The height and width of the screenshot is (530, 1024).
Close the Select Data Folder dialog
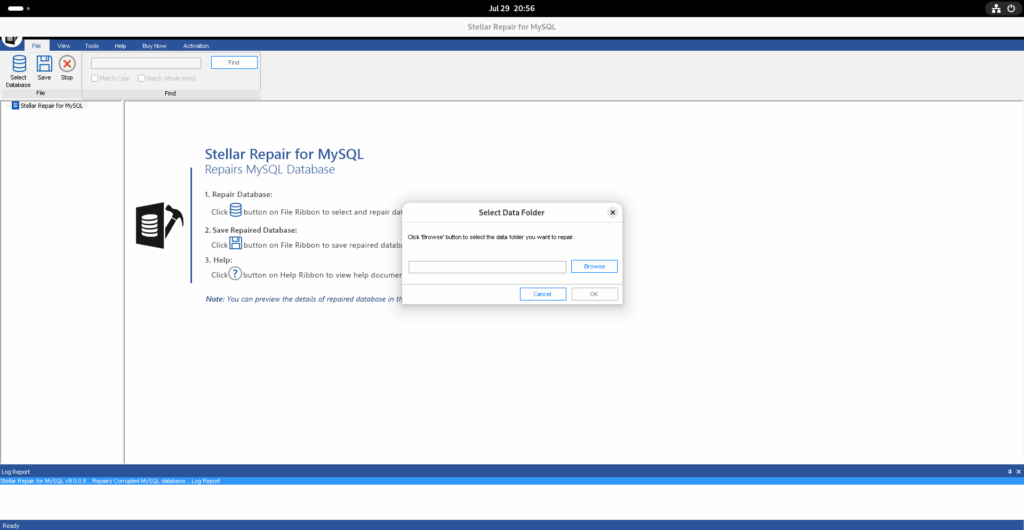pyautogui.click(x=612, y=212)
